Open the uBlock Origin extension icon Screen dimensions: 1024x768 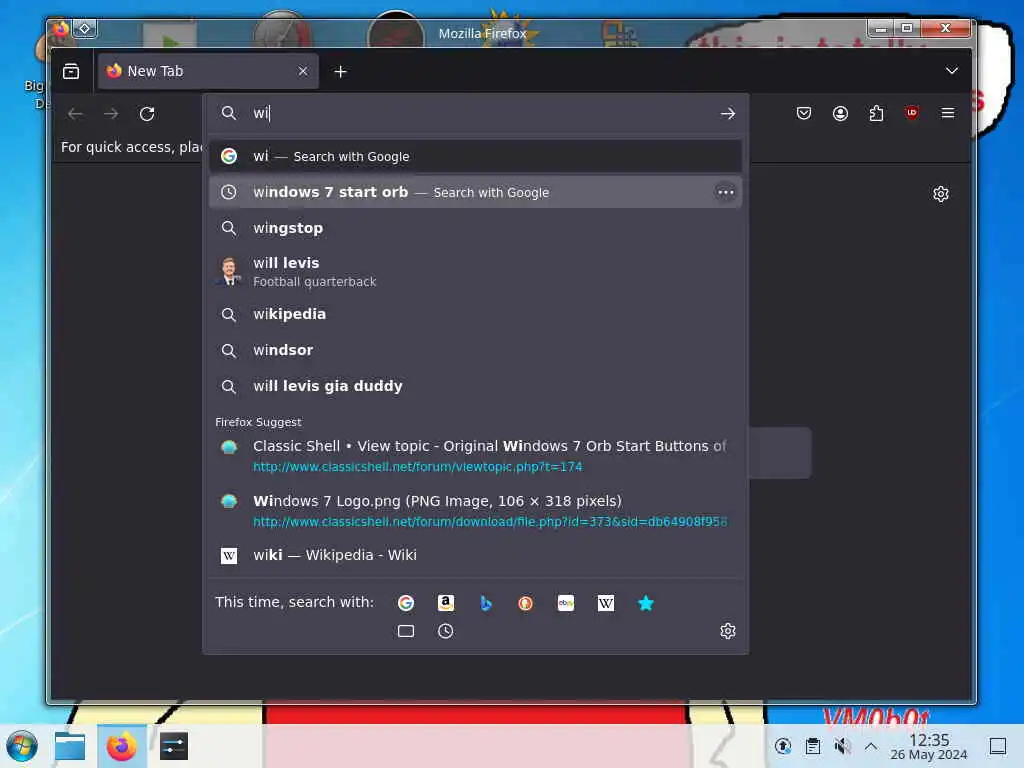click(912, 113)
